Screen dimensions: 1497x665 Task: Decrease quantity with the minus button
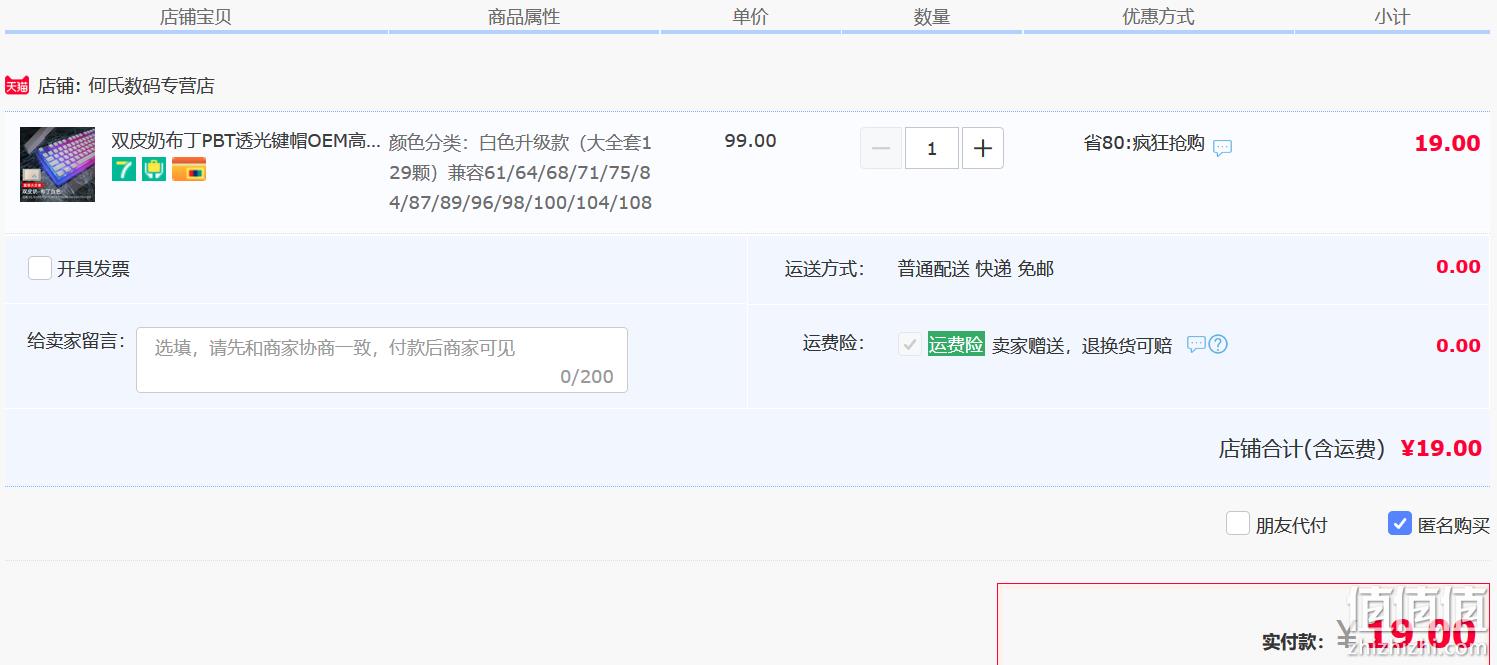(x=881, y=148)
